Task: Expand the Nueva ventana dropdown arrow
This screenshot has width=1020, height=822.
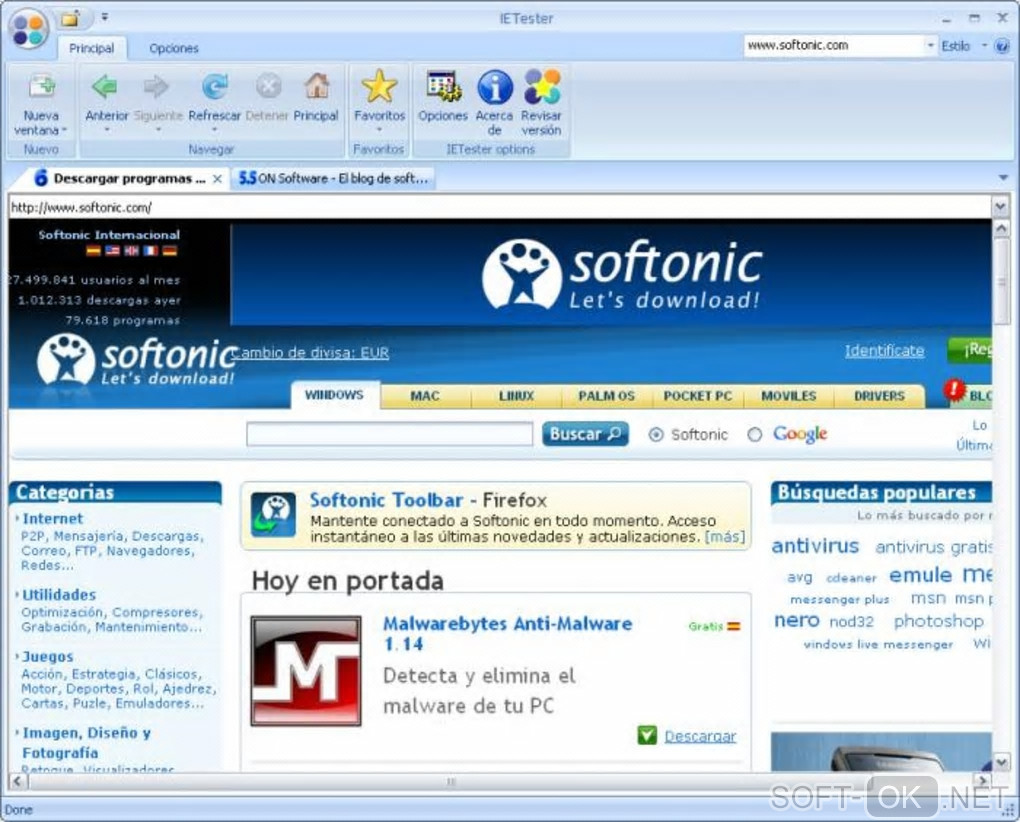Action: (64, 130)
